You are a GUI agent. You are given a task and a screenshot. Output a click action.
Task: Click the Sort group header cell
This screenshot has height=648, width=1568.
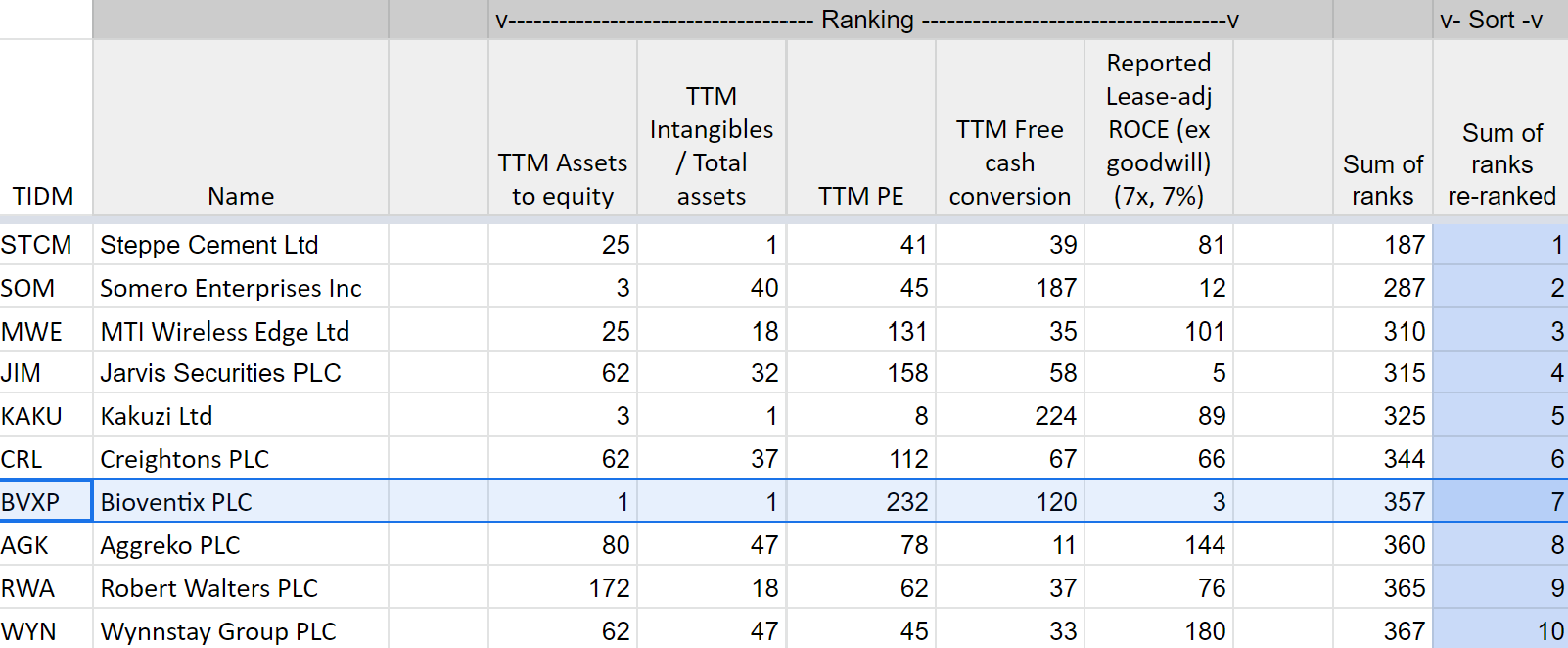1501,20
